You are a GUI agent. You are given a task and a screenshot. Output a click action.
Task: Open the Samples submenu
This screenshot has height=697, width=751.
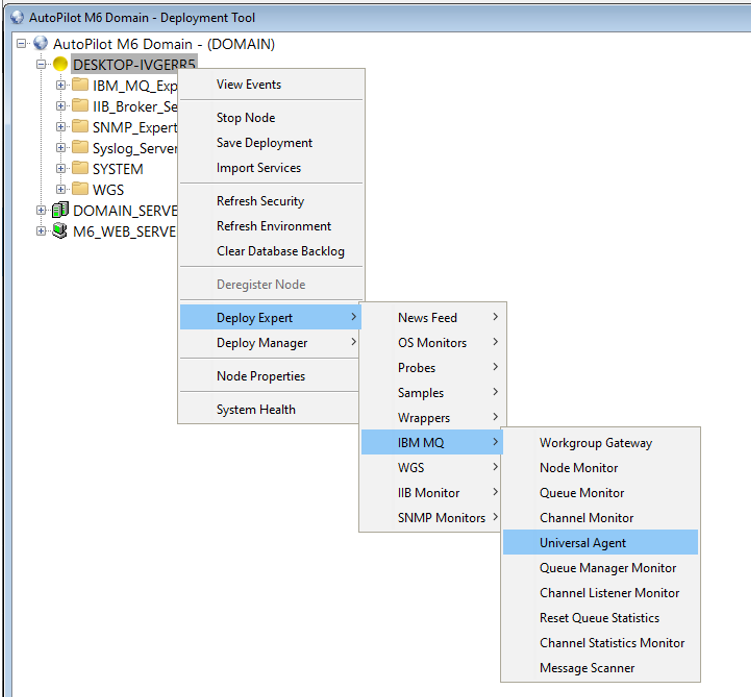[x=432, y=393]
